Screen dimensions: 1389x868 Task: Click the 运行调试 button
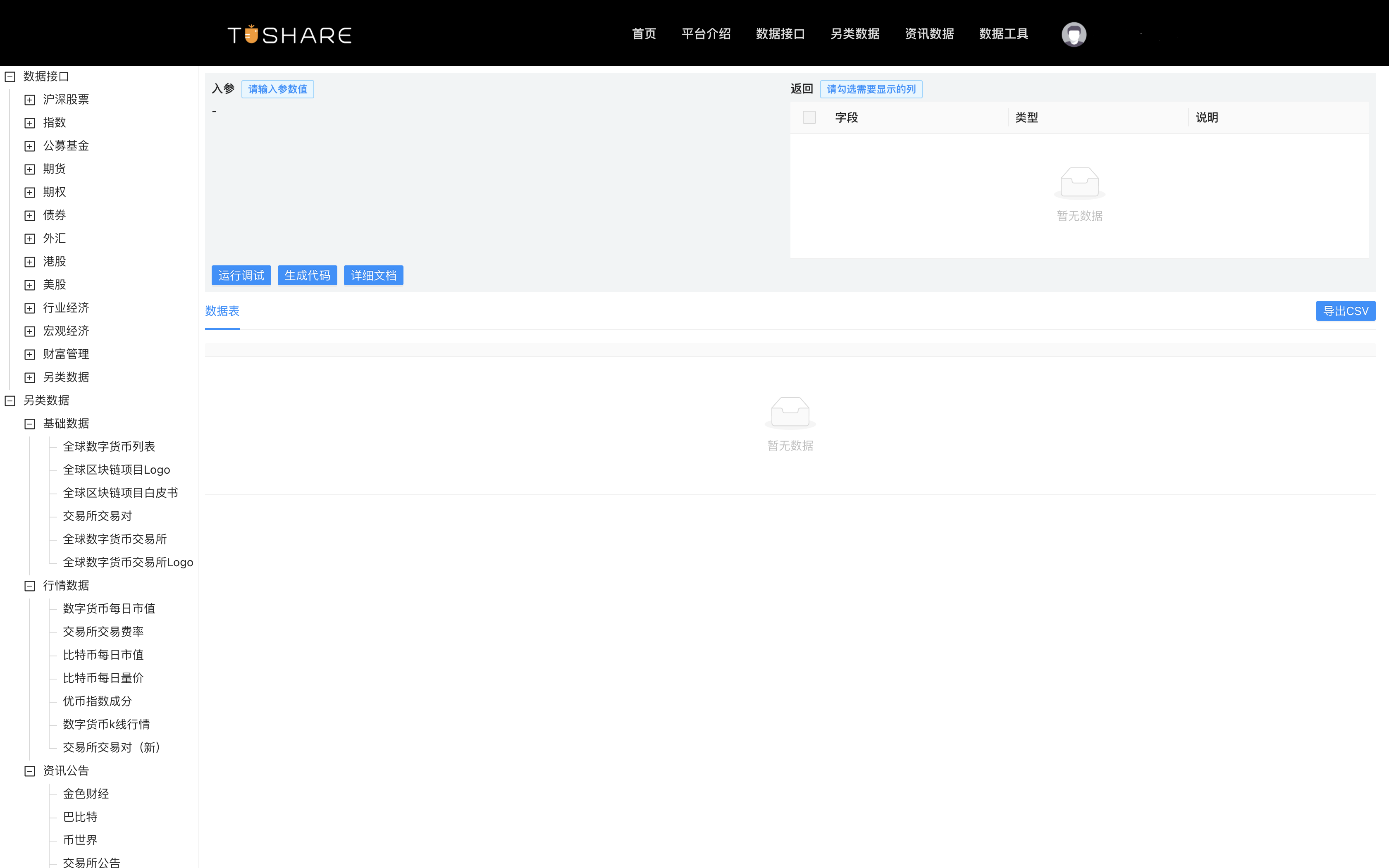pyautogui.click(x=241, y=275)
